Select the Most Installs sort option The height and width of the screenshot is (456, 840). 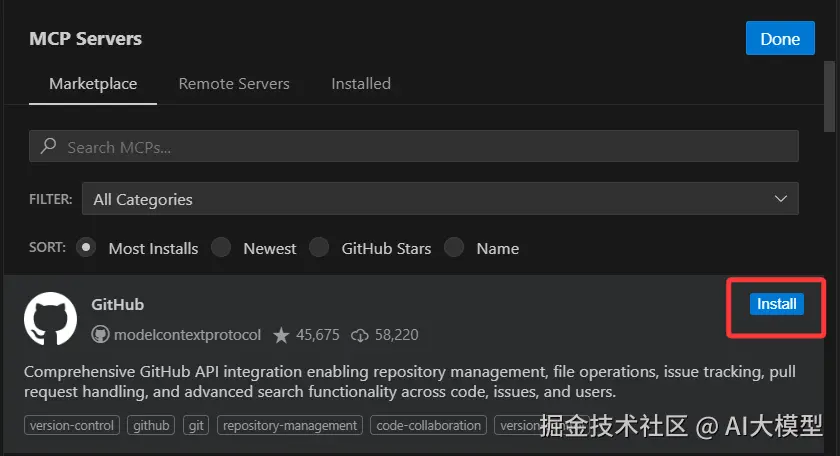click(x=86, y=248)
